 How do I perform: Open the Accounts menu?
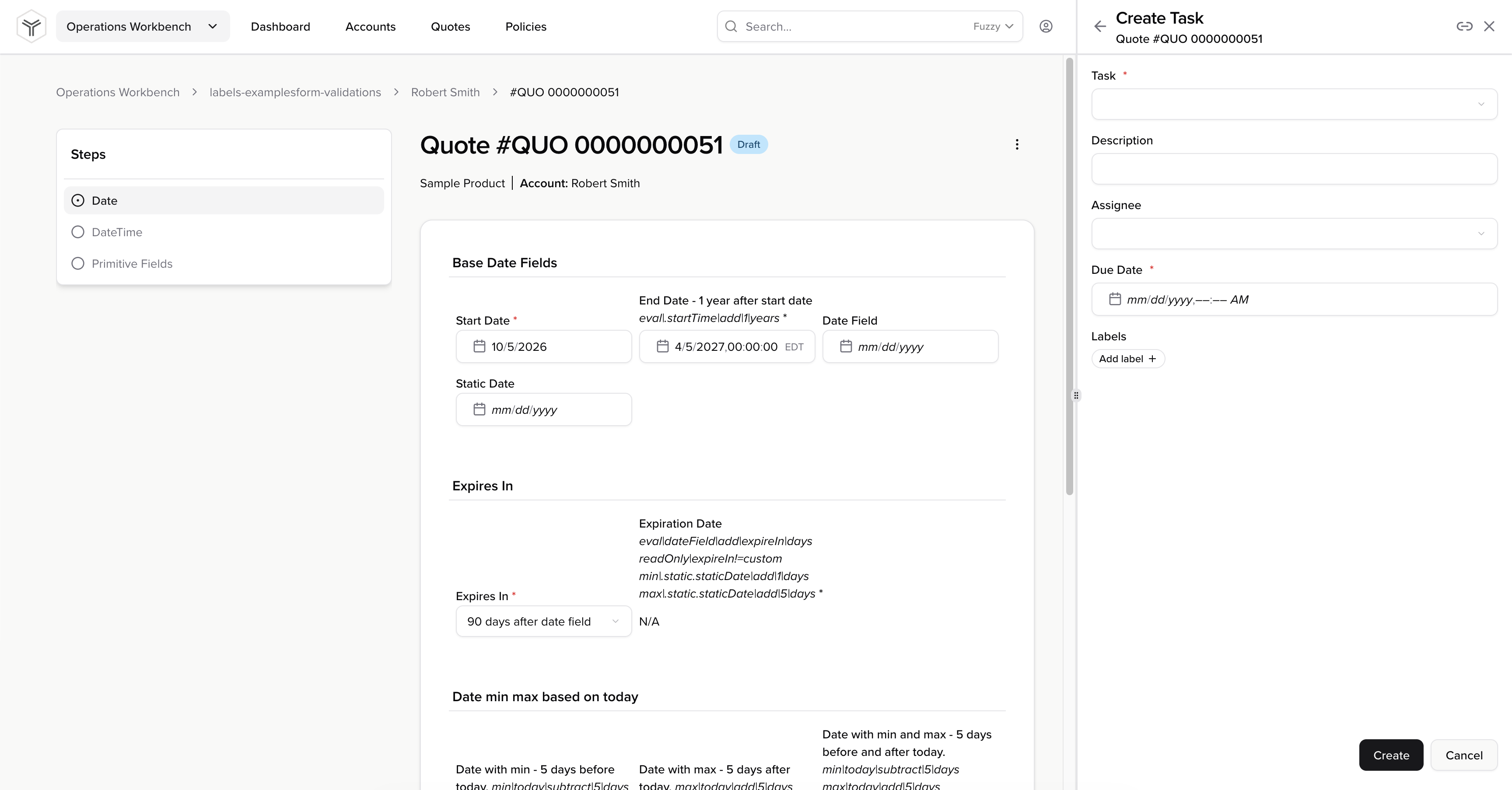point(371,26)
